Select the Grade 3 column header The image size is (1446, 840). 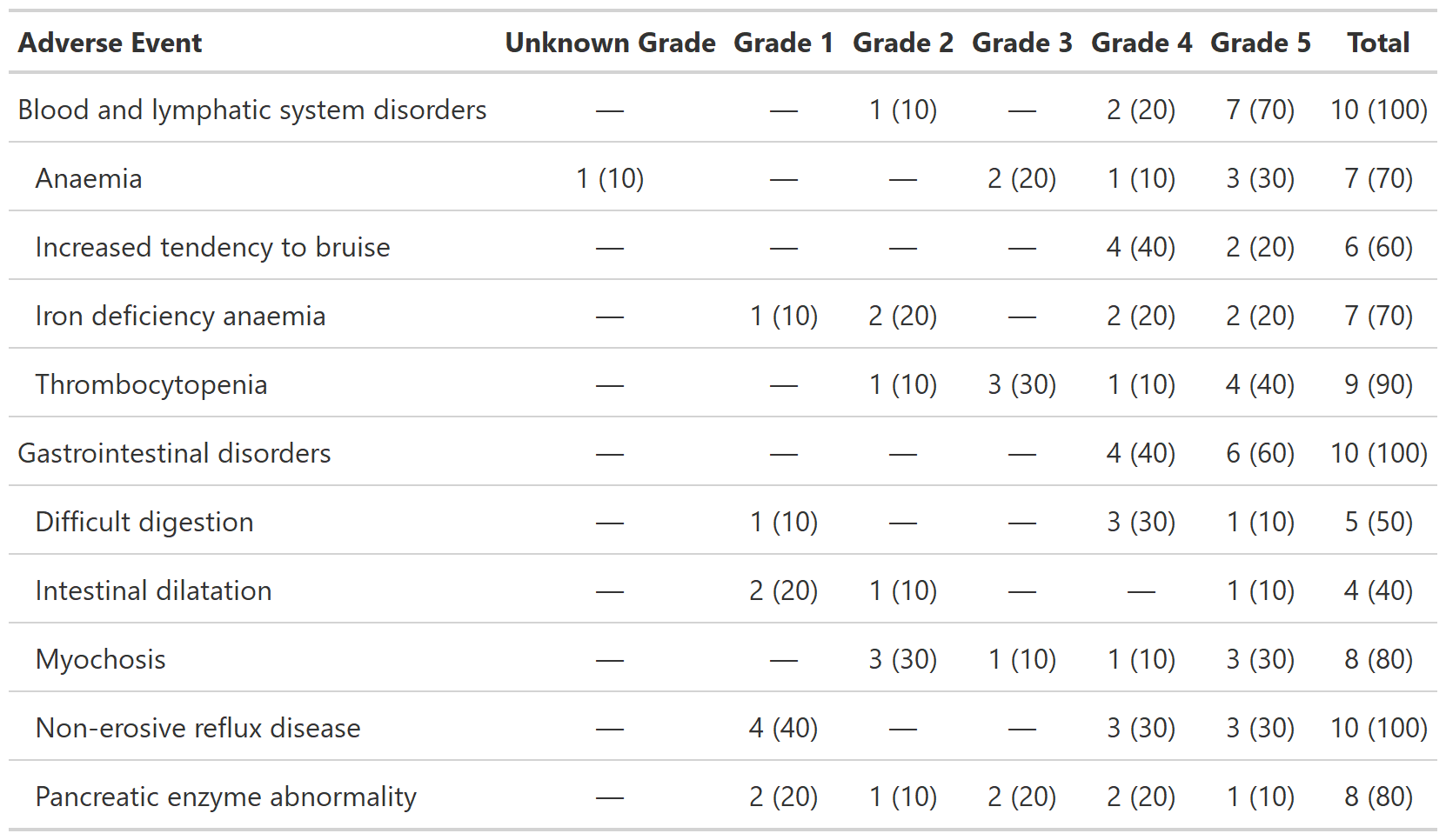tap(1021, 43)
